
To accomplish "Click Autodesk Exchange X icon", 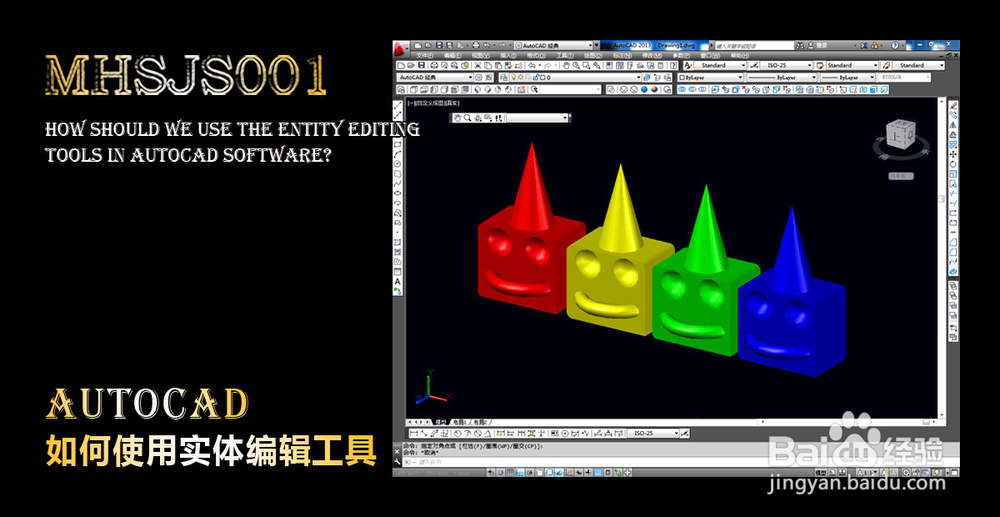I will pos(864,45).
